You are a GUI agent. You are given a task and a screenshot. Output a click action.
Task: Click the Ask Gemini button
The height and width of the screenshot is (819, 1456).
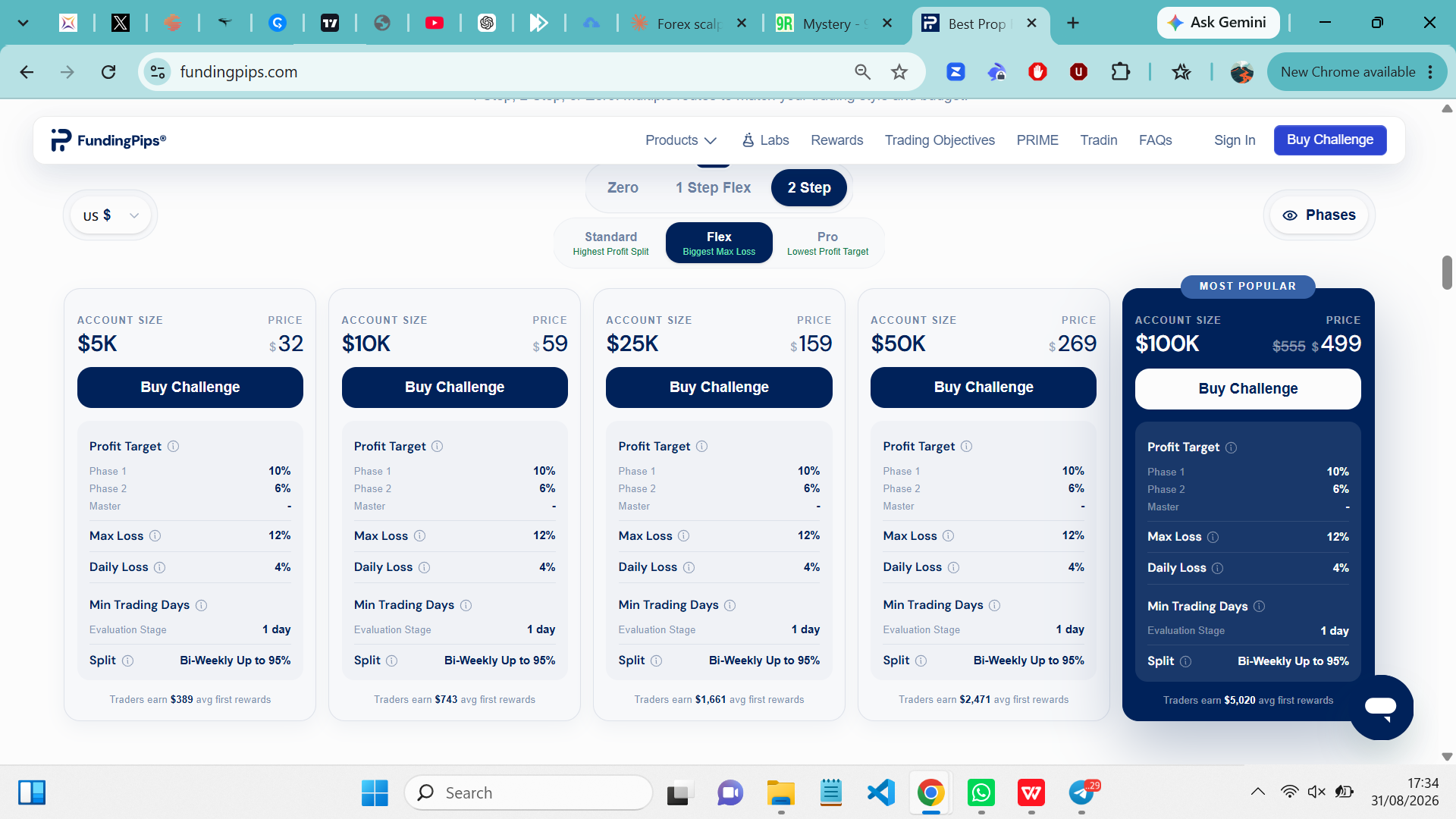point(1218,23)
